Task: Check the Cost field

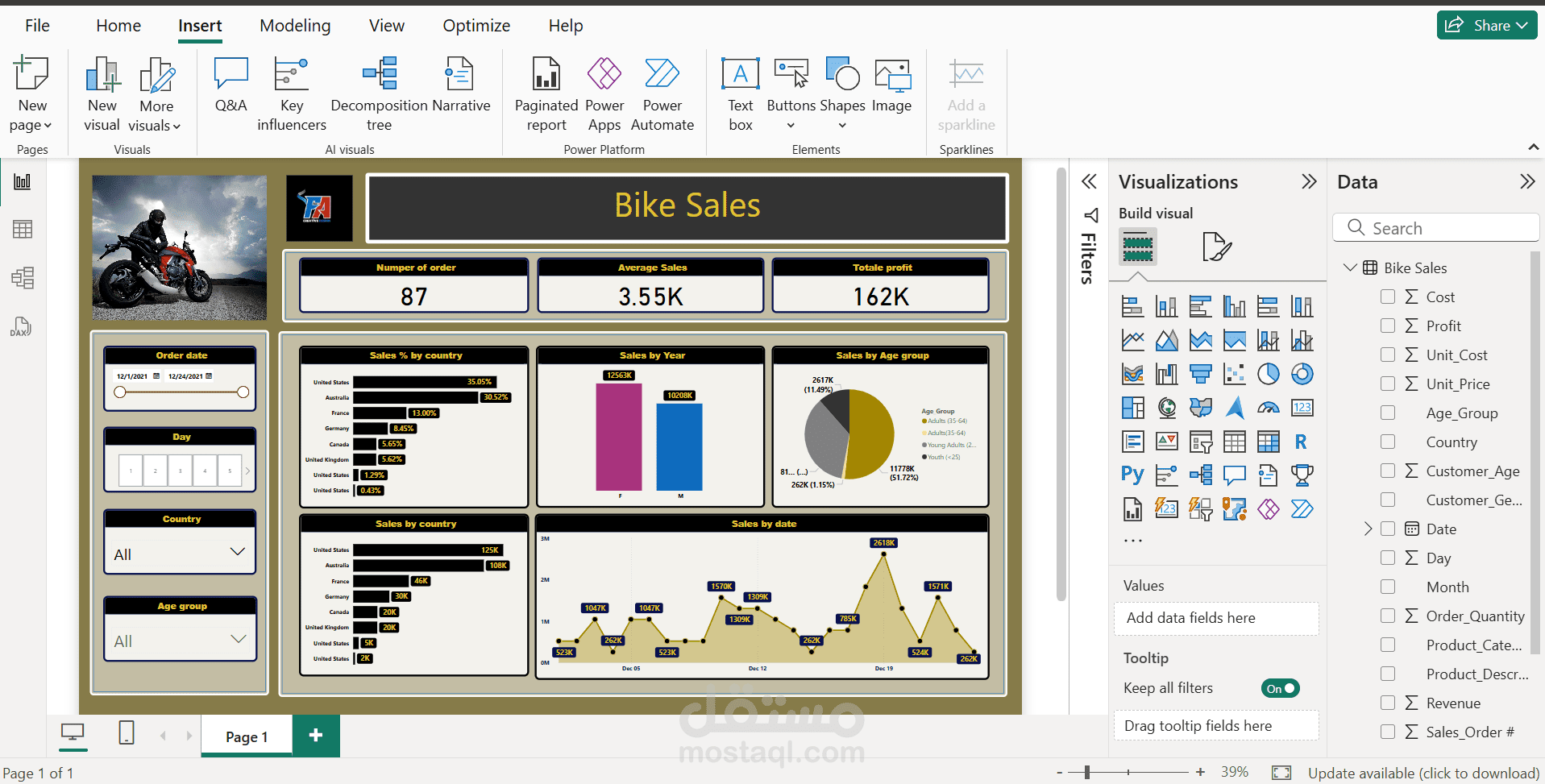Action: click(x=1388, y=297)
